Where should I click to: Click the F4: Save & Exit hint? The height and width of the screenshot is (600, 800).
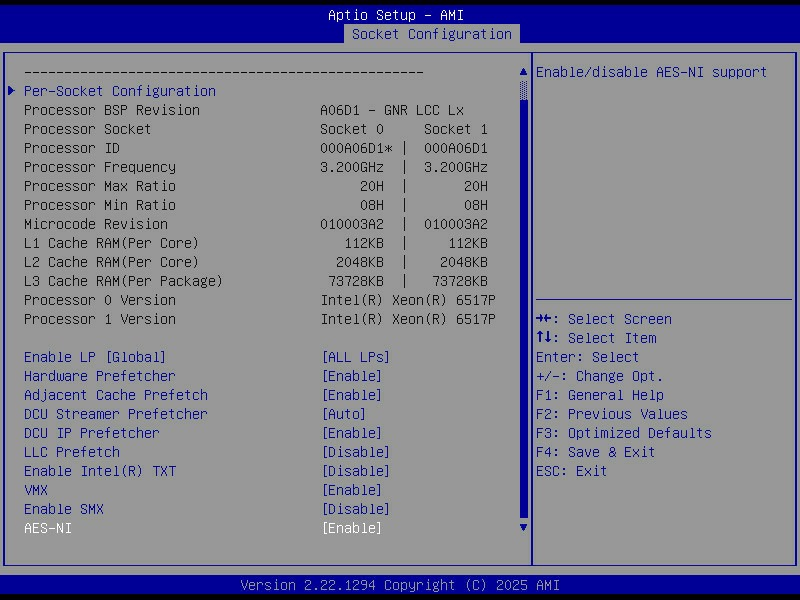point(595,452)
